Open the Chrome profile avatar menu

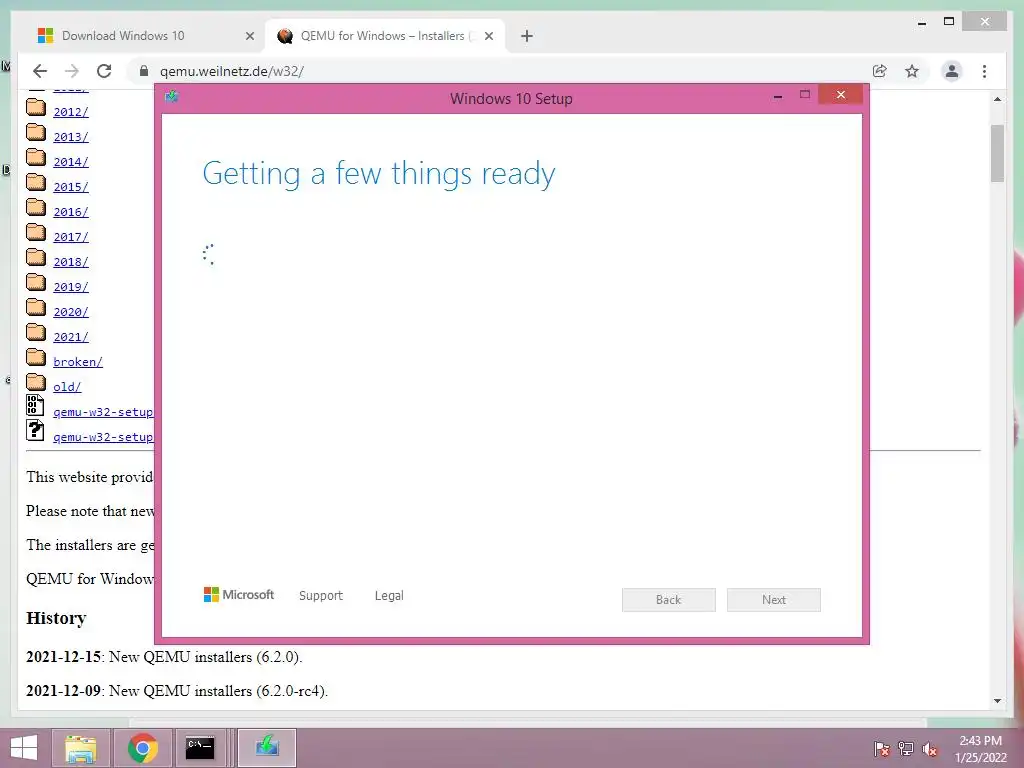[x=952, y=71]
